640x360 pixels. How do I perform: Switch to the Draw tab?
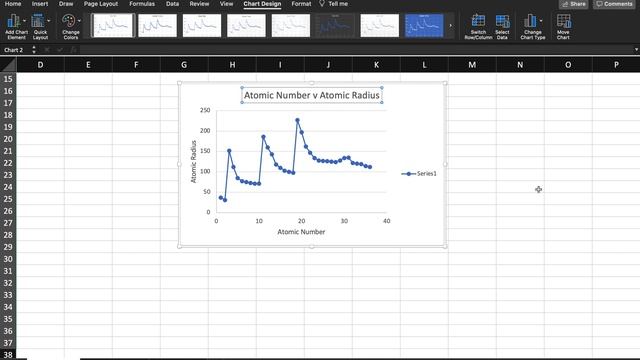(66, 4)
